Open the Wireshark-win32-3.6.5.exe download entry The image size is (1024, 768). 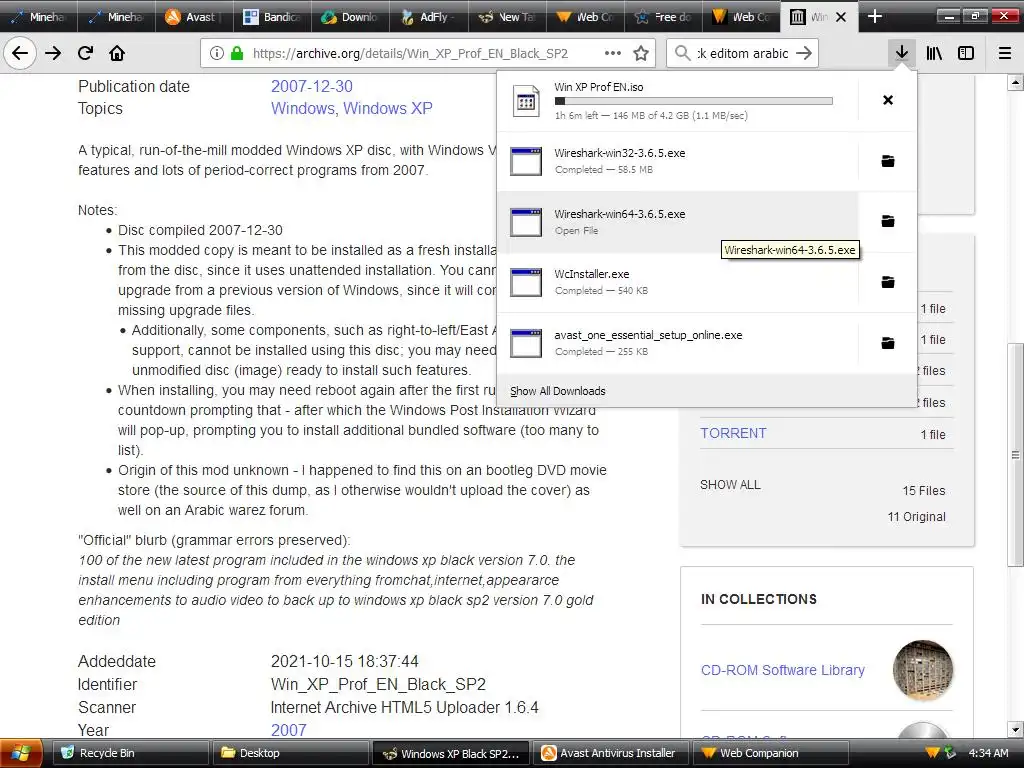pos(677,161)
